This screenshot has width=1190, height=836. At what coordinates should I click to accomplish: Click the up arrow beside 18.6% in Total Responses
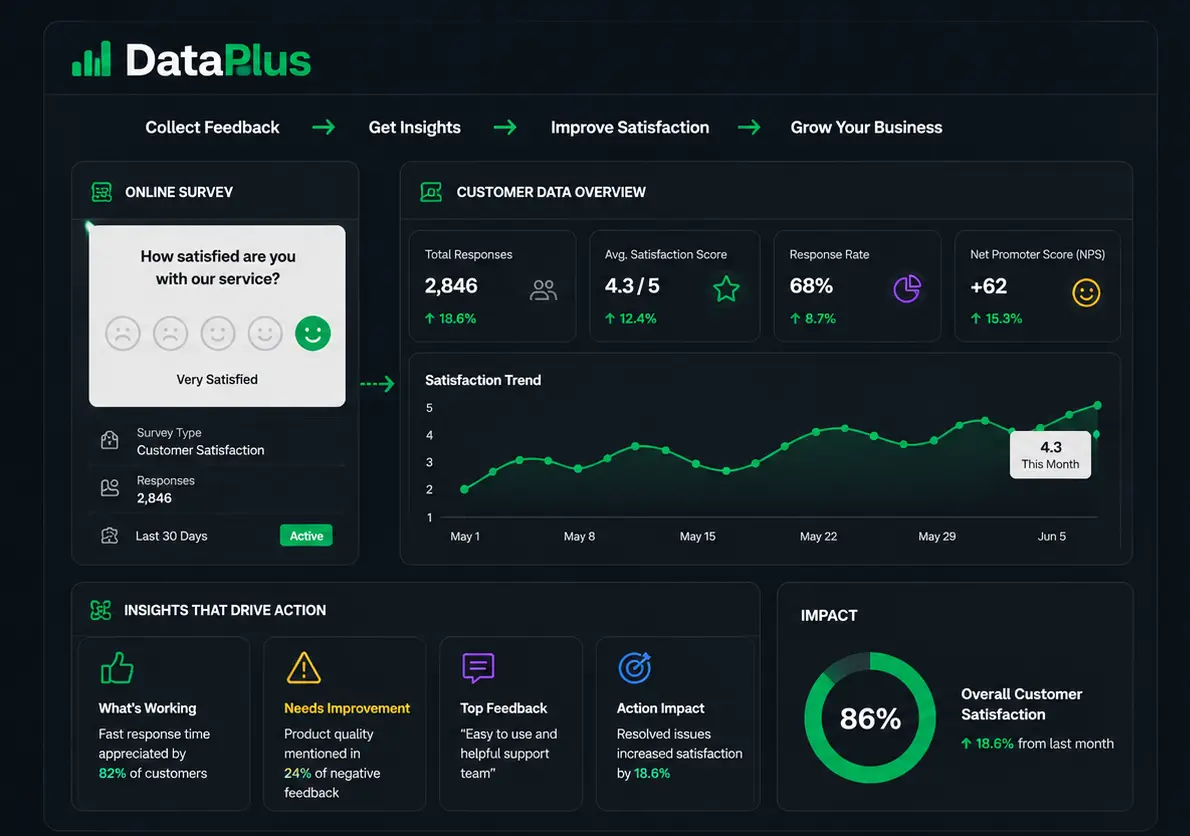point(430,319)
